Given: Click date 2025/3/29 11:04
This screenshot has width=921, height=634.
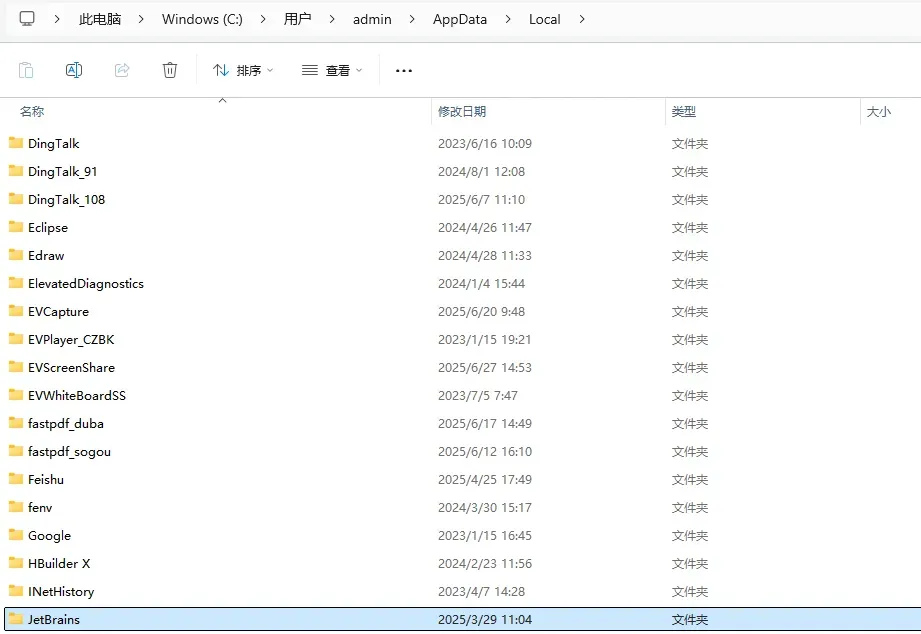Looking at the screenshot, I should 485,620.
